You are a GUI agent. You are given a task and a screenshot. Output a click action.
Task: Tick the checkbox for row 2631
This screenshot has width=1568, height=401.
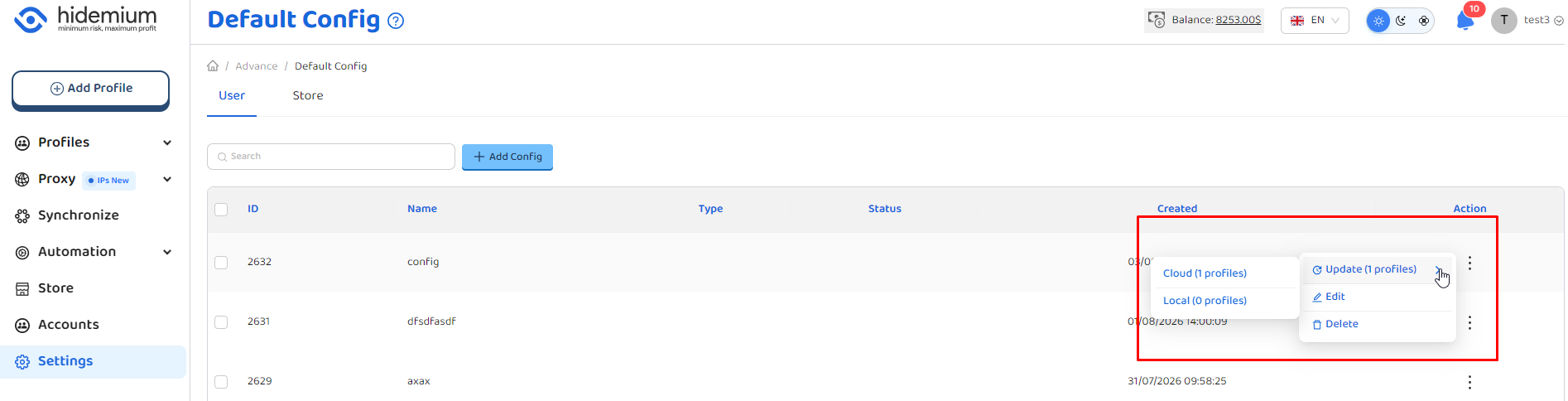pos(221,322)
